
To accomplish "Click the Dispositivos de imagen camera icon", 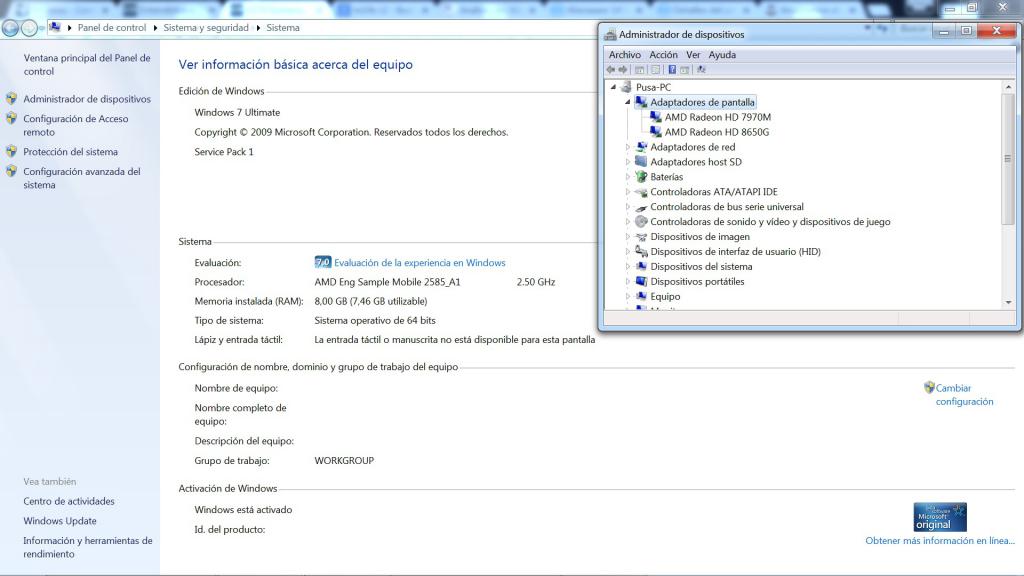I will pyautogui.click(x=641, y=237).
